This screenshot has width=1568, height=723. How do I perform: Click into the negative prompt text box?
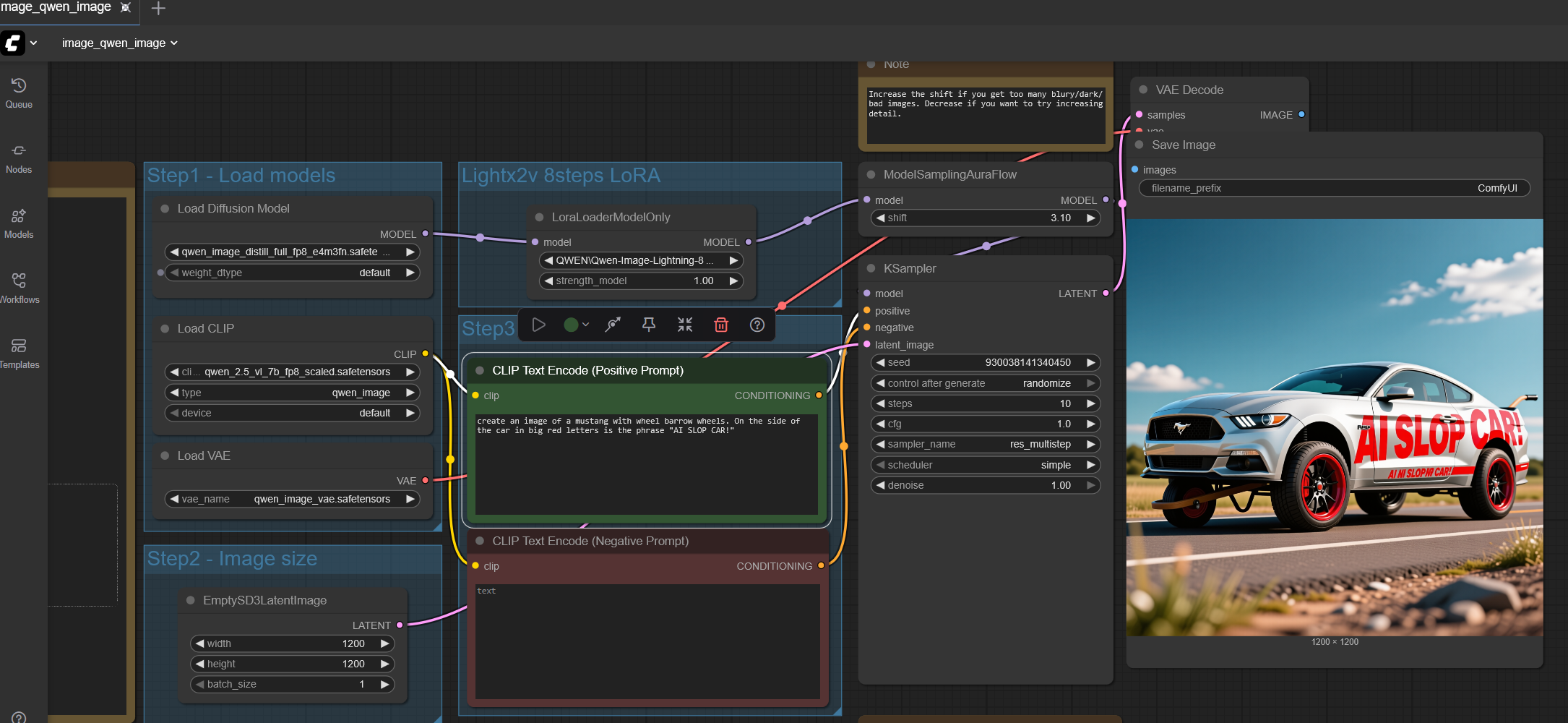tap(647, 641)
